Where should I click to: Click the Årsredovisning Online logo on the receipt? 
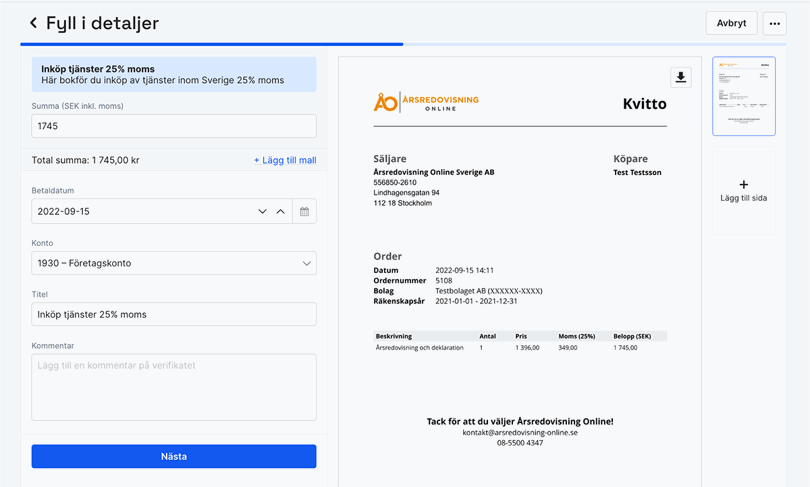[x=426, y=102]
